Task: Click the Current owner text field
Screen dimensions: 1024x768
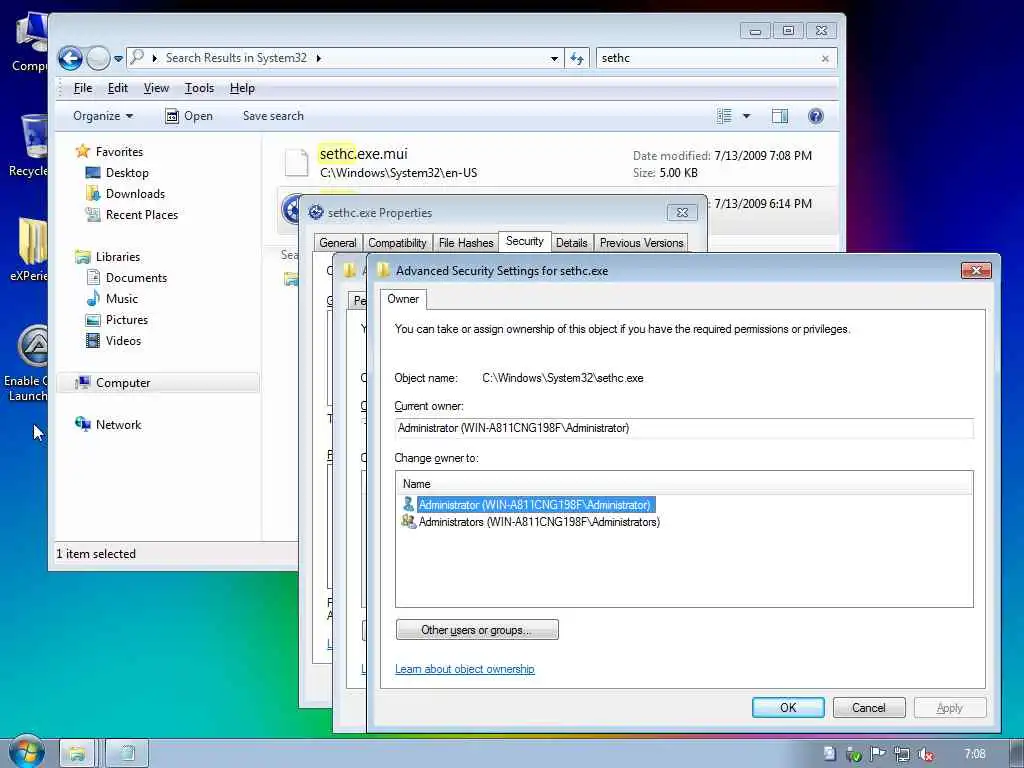Action: pyautogui.click(x=684, y=428)
